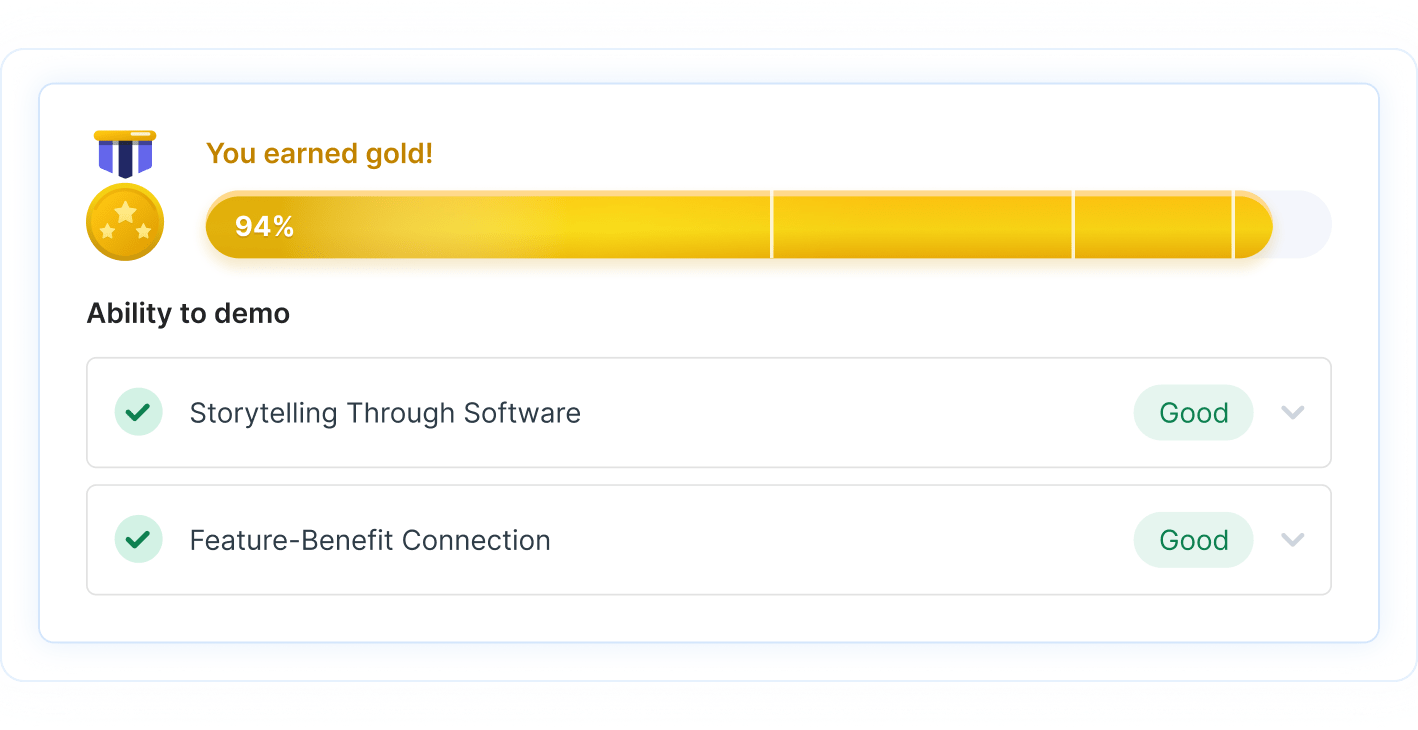Click the "You earned gold!" text

319,154
